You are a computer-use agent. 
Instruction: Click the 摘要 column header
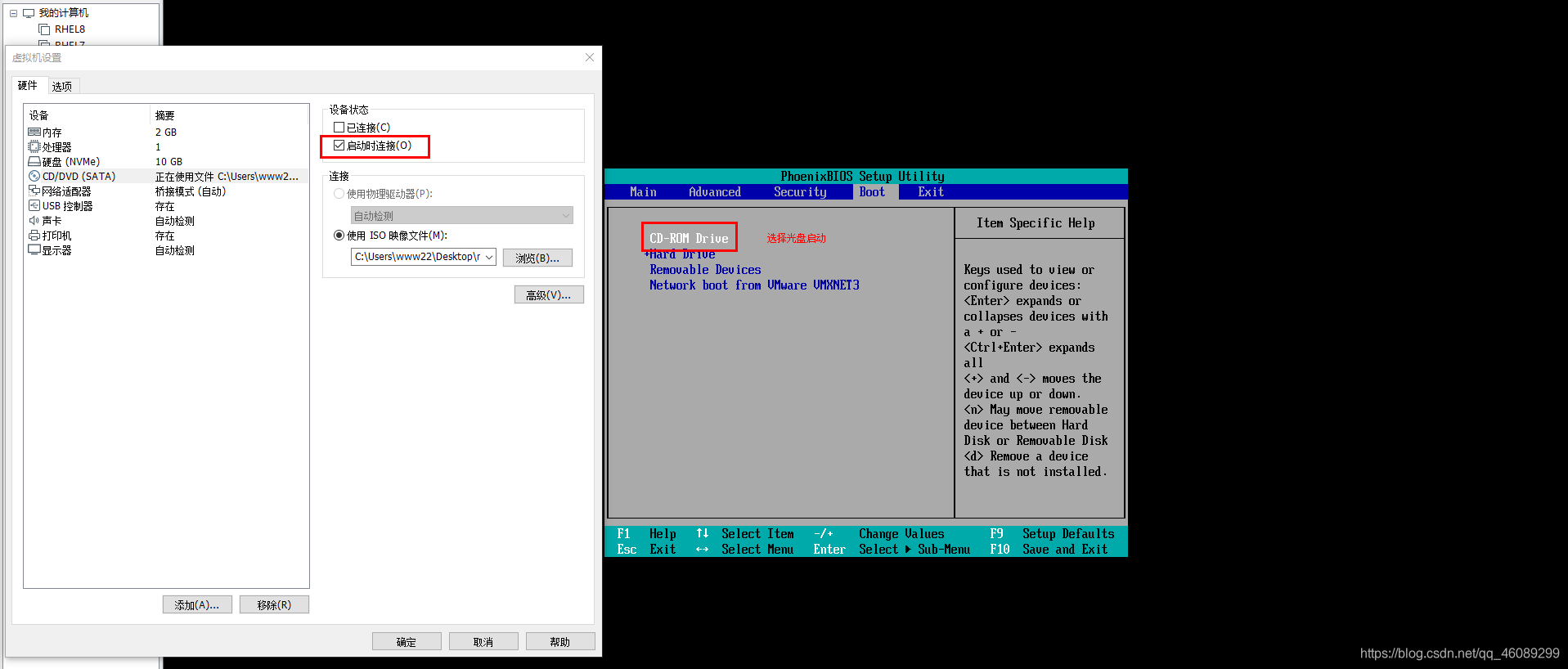pos(164,115)
